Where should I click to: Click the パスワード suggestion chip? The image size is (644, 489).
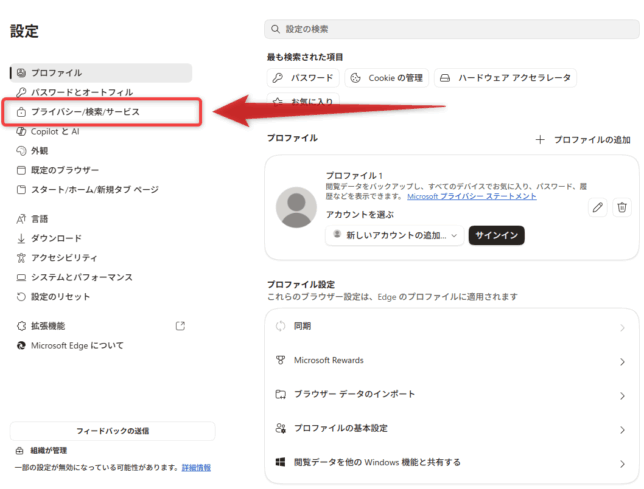coord(303,78)
